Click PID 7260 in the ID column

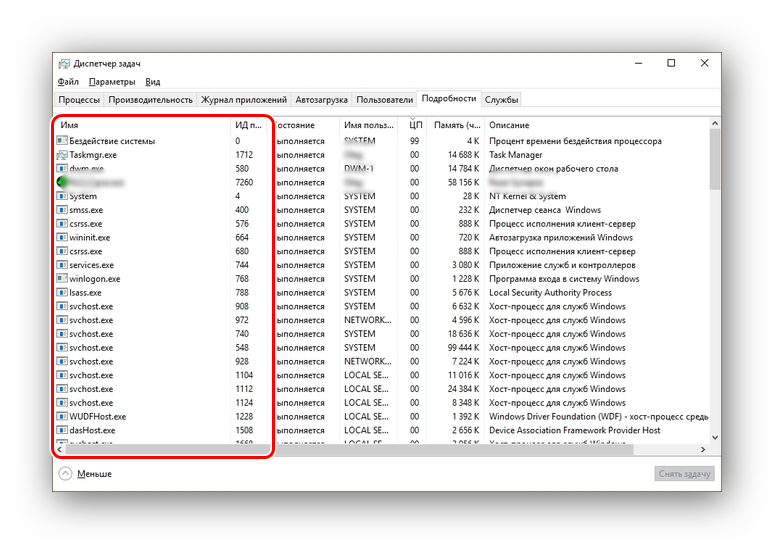click(x=244, y=182)
